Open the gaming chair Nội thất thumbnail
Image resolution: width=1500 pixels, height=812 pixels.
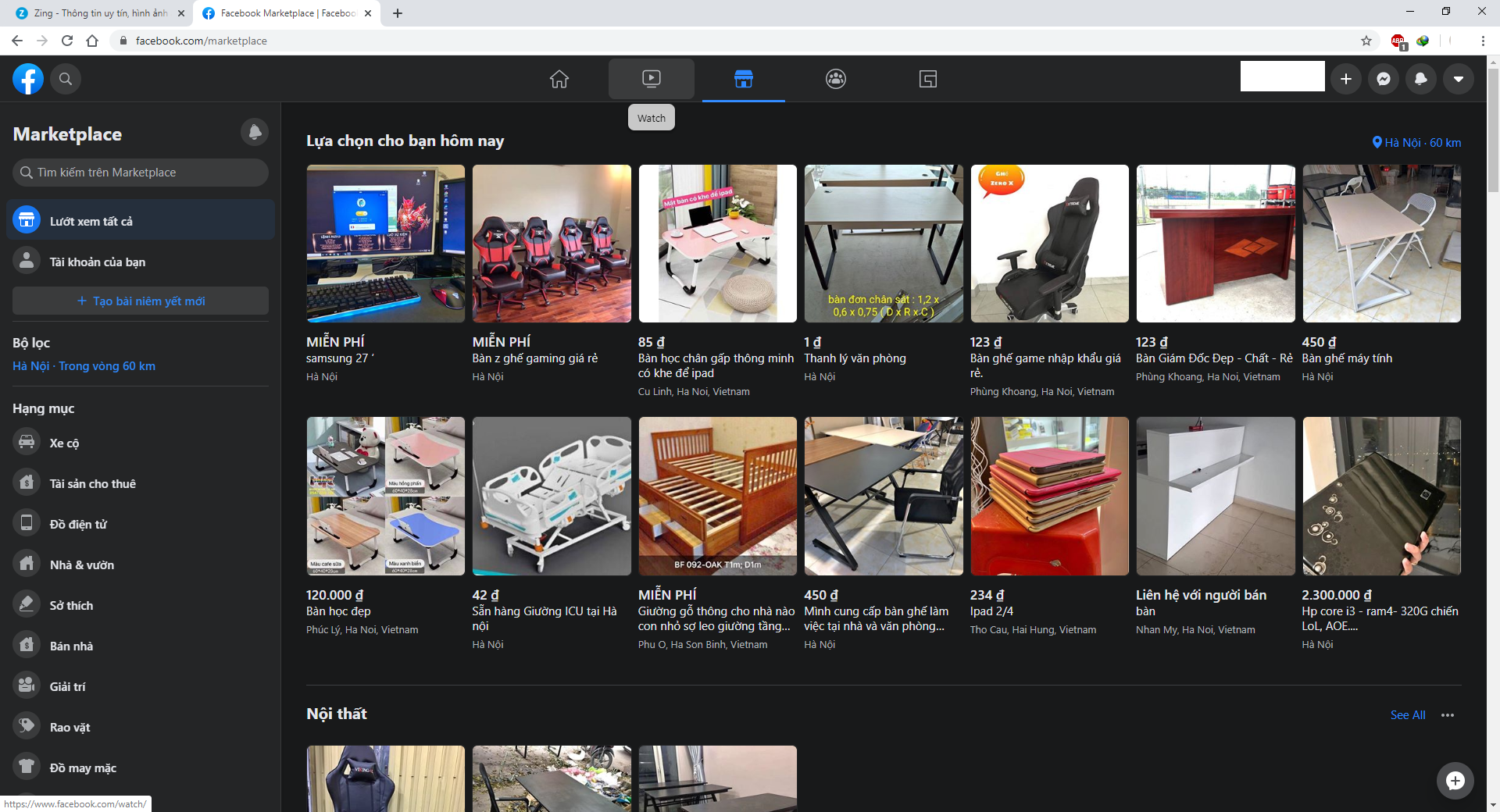(x=386, y=778)
